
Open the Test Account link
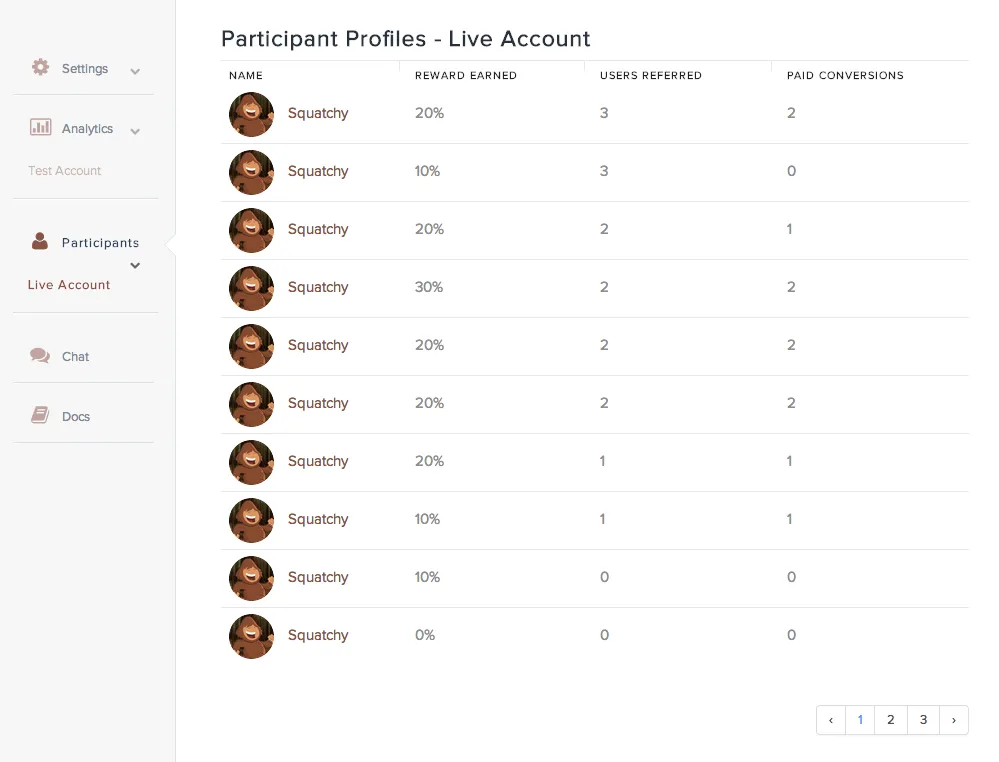(64, 171)
